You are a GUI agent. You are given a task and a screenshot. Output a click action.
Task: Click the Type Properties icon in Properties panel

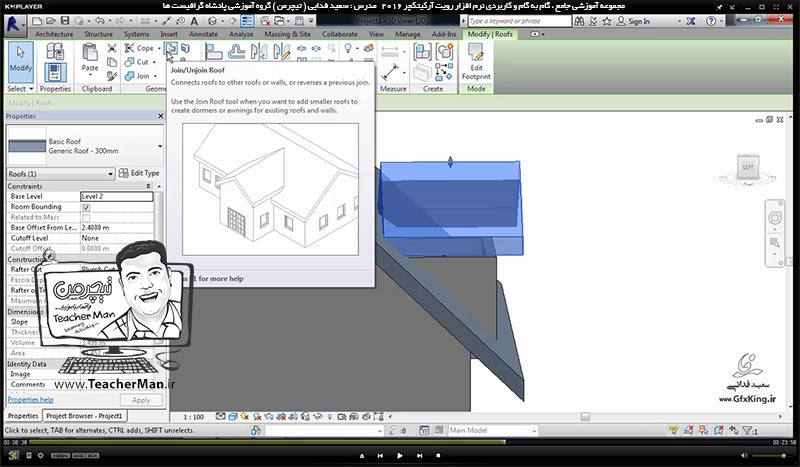click(x=55, y=52)
